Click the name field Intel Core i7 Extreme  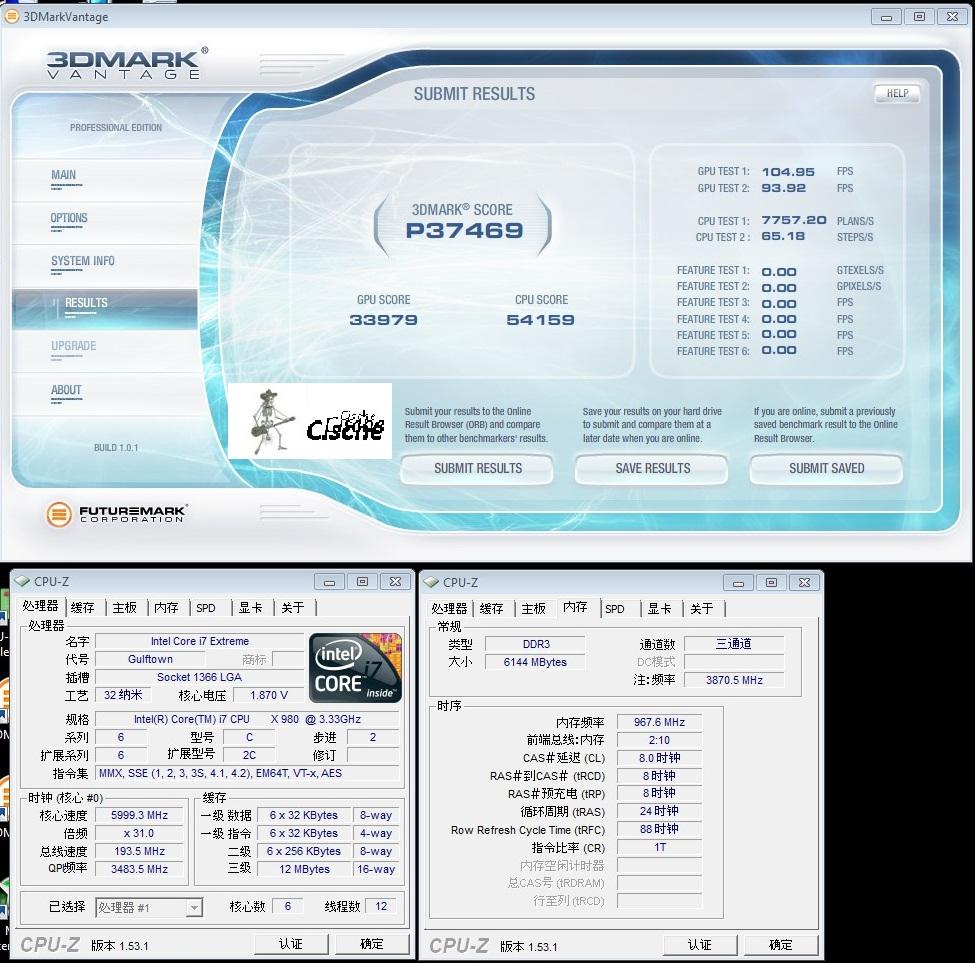[200, 641]
